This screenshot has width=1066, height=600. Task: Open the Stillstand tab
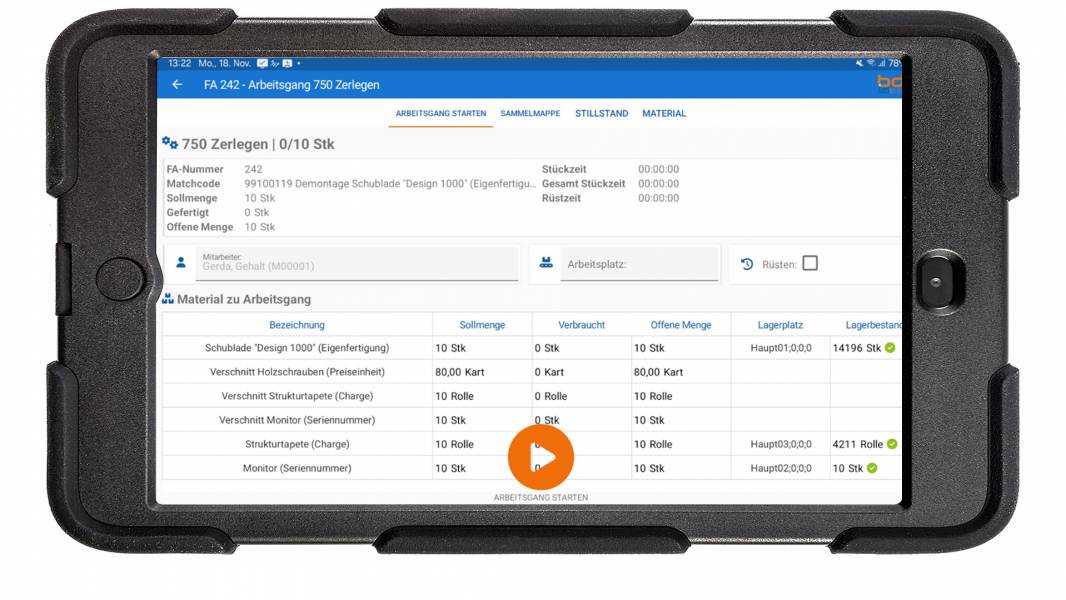601,114
